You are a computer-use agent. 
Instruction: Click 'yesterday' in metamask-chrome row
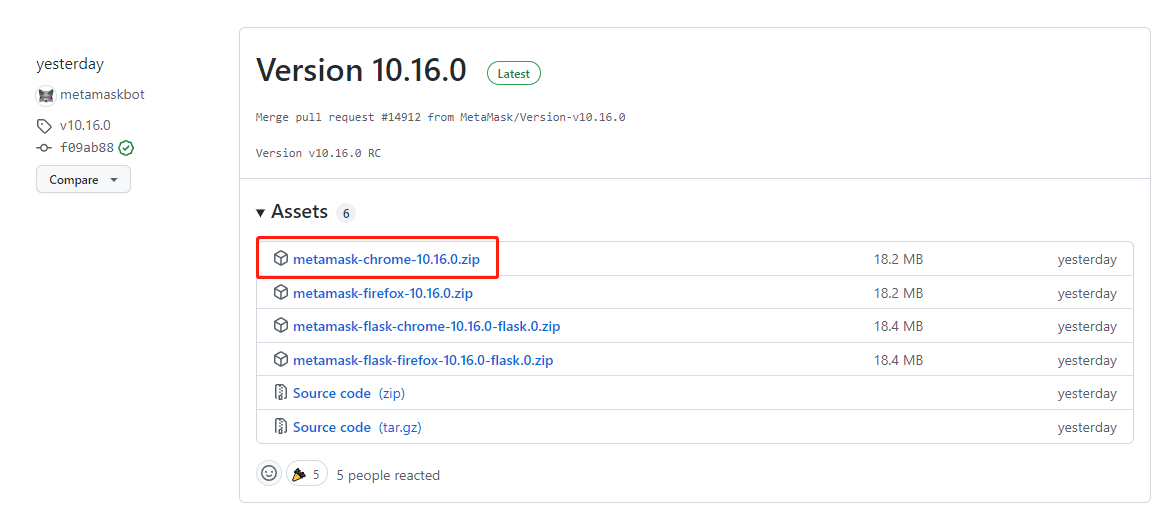coord(1087,260)
